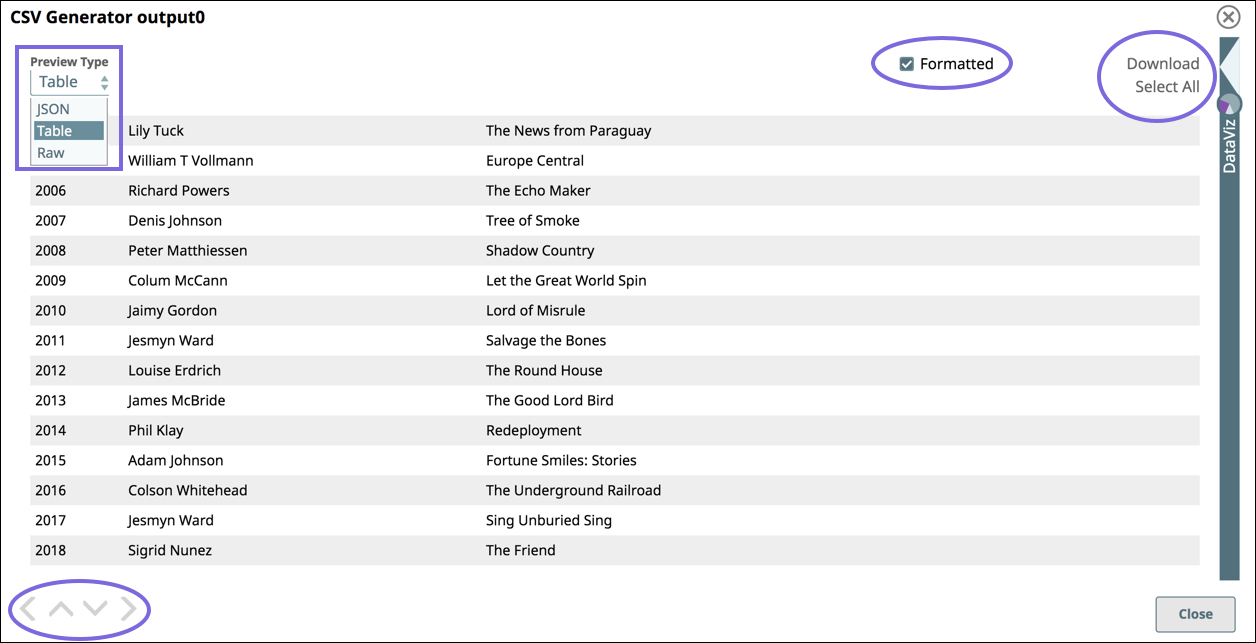The height and width of the screenshot is (643, 1256).
Task: Click the right arrow navigation icon
Action: 128,608
